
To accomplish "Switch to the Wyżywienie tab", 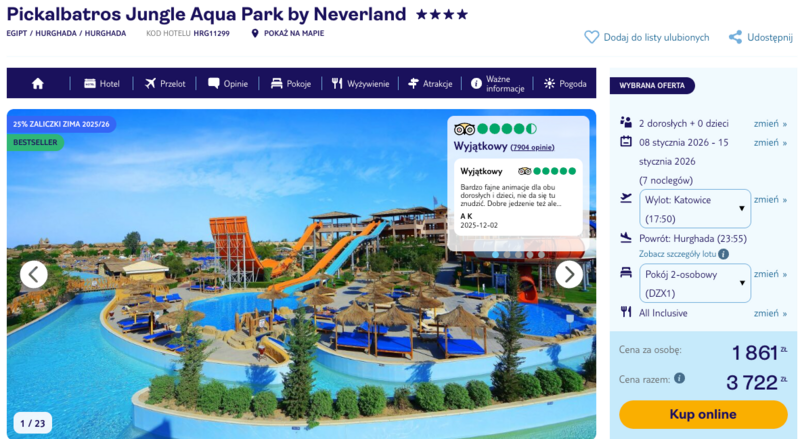I will pyautogui.click(x=361, y=84).
